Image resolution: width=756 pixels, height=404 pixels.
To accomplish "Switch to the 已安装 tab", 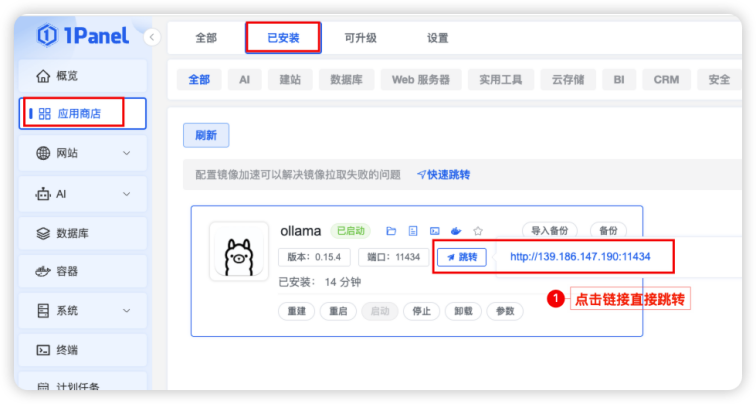I will click(283, 38).
